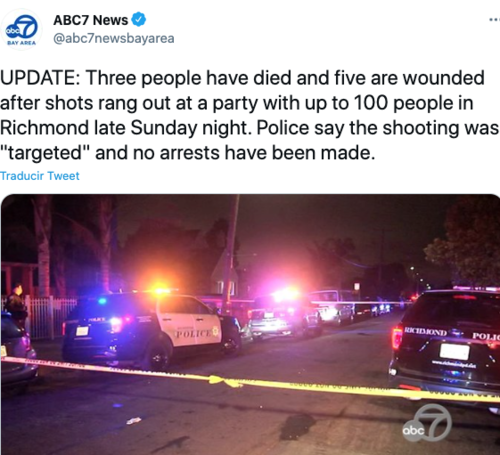Image resolution: width=500 pixels, height=455 pixels.
Task: Click the Traducir Tweet link
Action: [40, 176]
